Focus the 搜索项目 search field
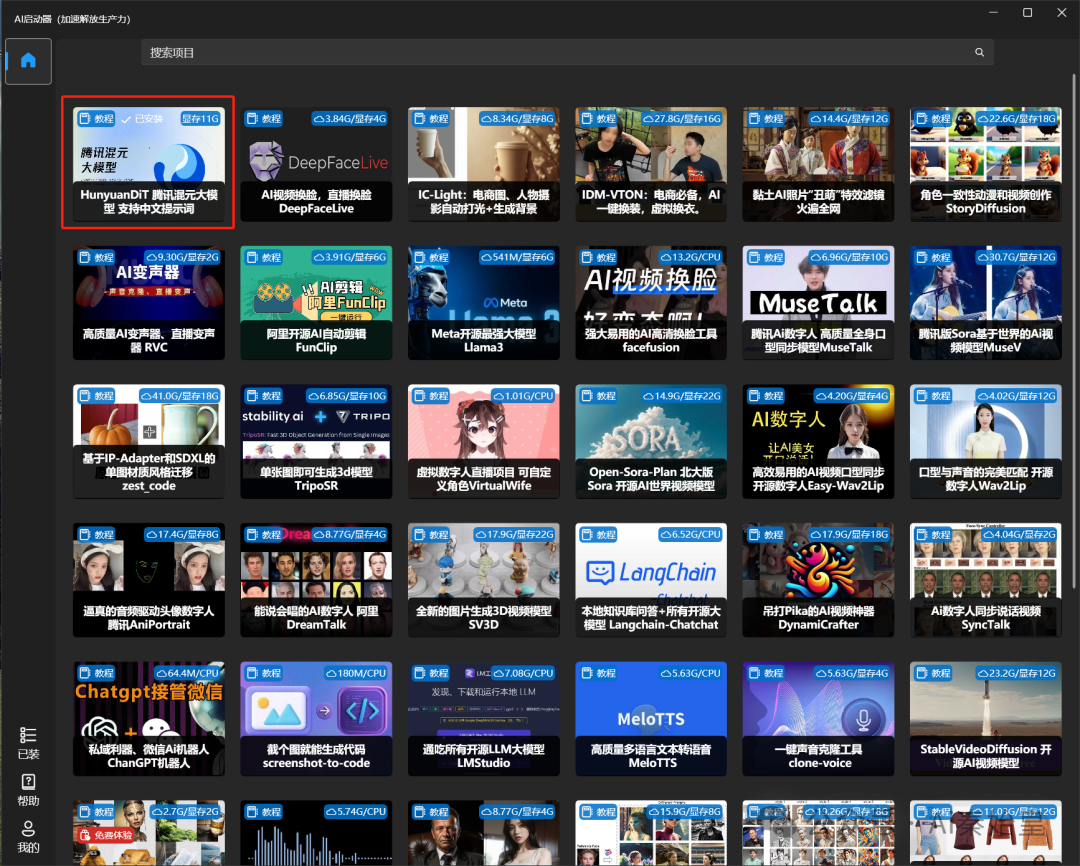This screenshot has width=1080, height=866. (567, 52)
